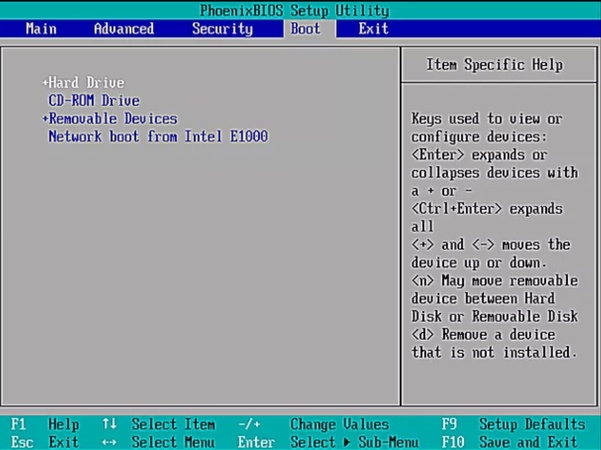Click the Esc Exit hint

point(45,442)
